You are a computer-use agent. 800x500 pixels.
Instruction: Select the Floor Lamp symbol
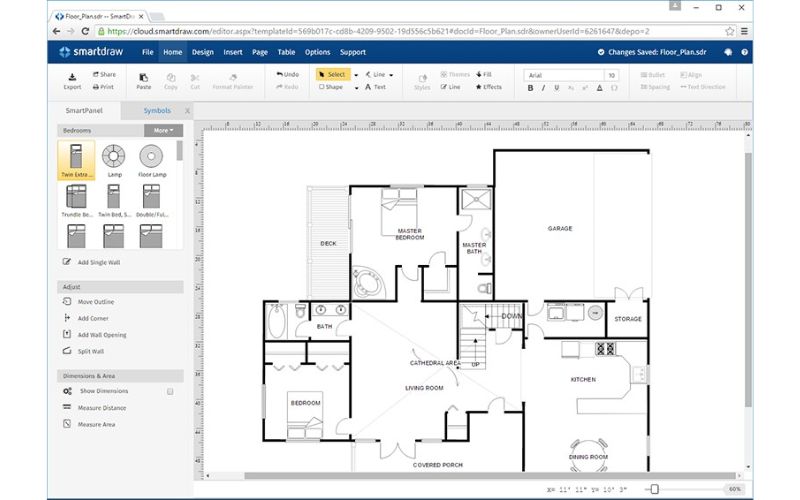pyautogui.click(x=152, y=160)
